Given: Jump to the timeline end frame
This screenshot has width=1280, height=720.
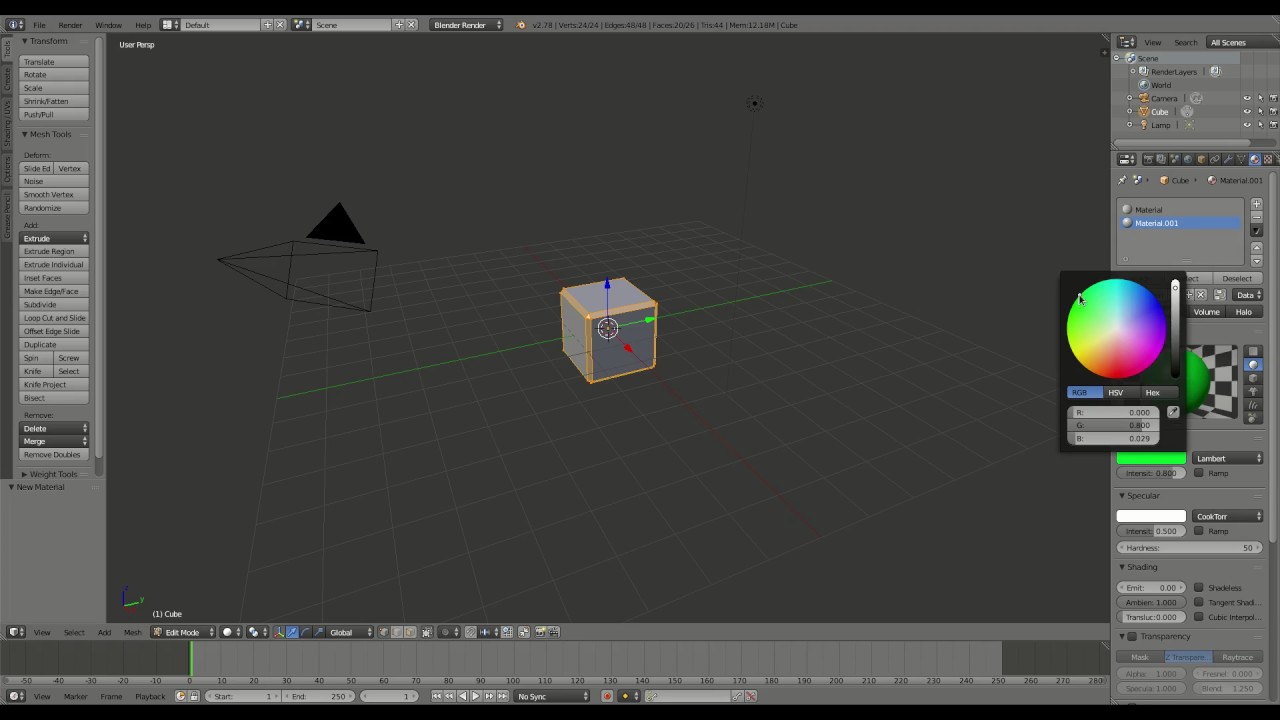Looking at the screenshot, I should click(x=502, y=696).
